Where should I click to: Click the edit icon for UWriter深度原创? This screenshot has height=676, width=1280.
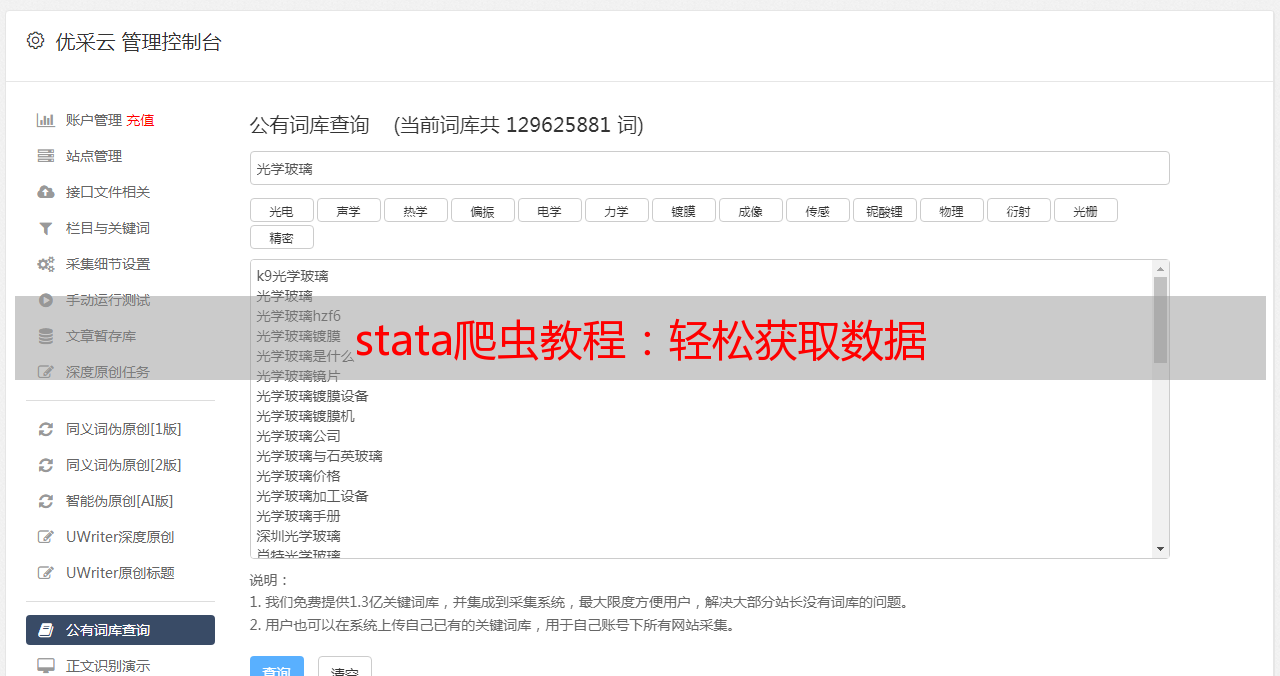pyautogui.click(x=46, y=537)
